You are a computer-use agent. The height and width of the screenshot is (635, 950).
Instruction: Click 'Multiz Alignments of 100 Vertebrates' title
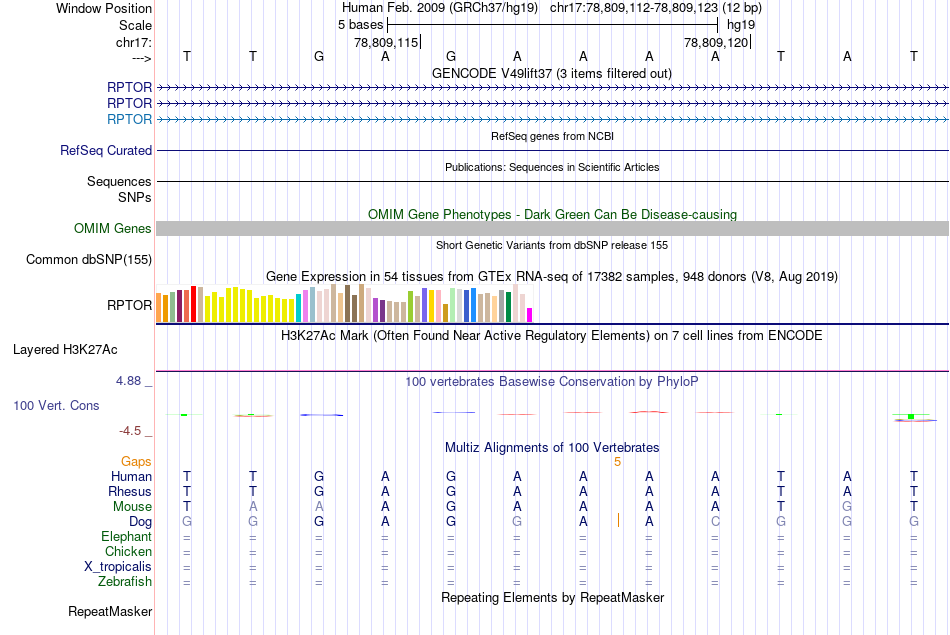click(x=552, y=448)
